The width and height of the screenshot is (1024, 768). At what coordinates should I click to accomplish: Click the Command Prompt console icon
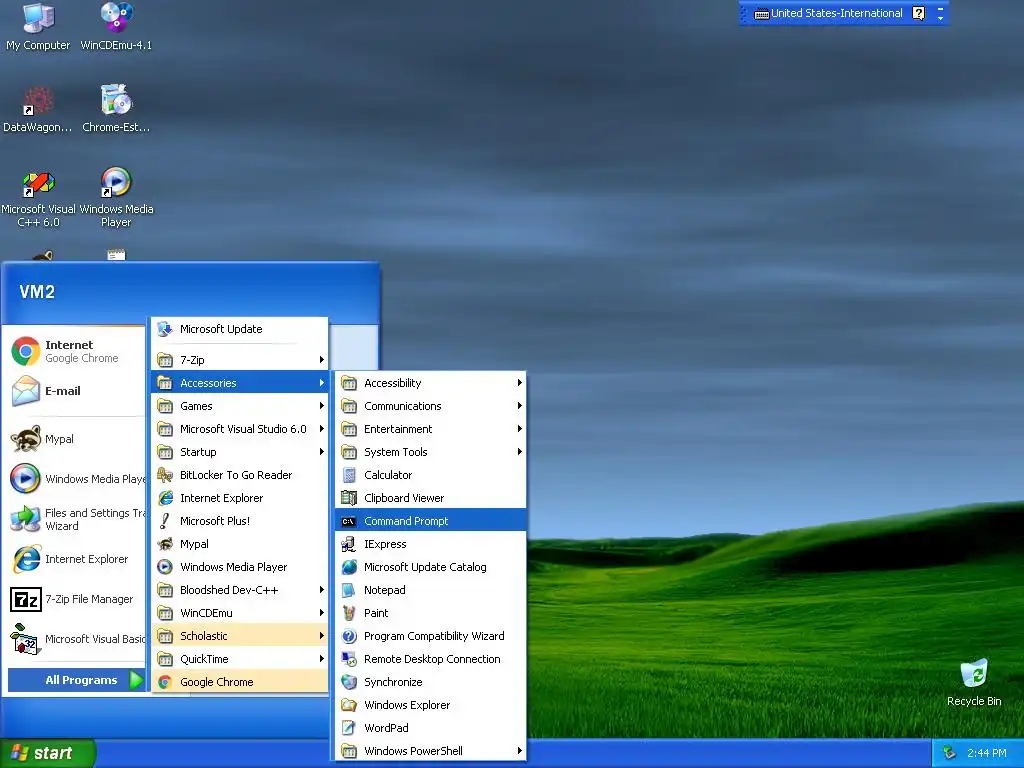(x=349, y=520)
